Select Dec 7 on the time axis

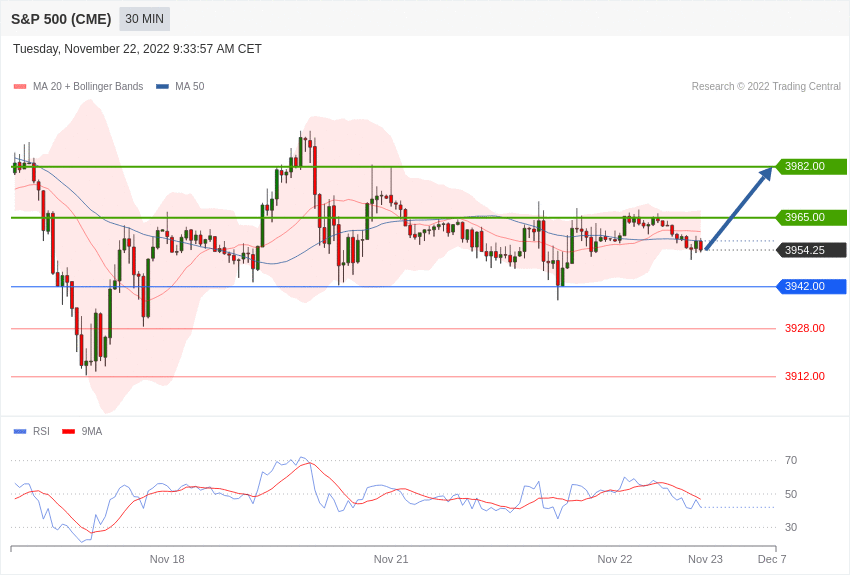(772, 559)
